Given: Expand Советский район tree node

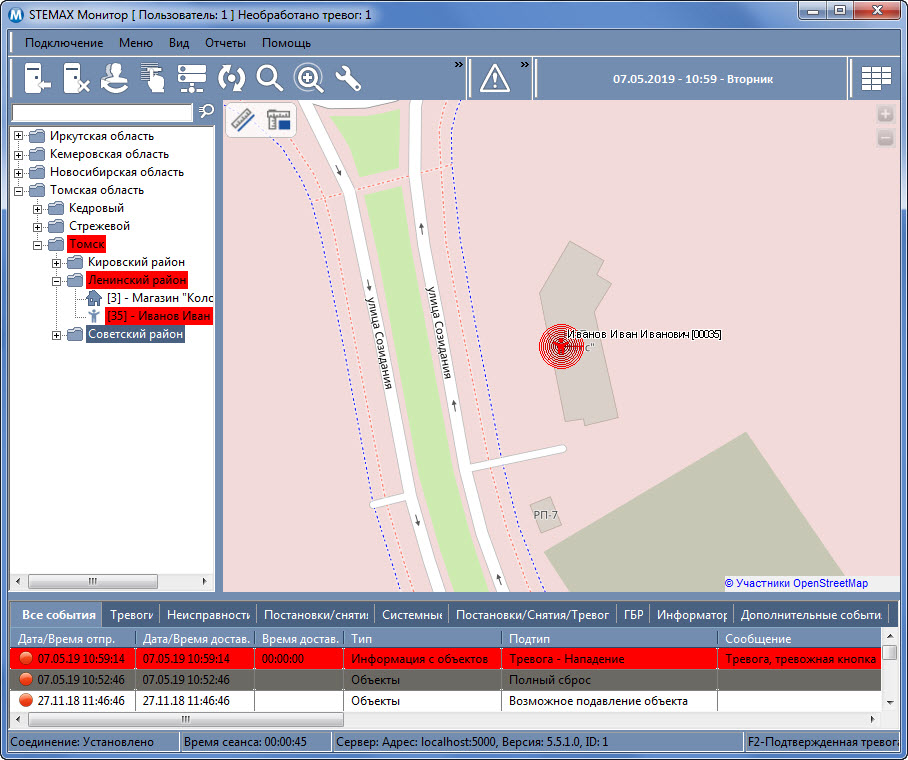Looking at the screenshot, I should 56,335.
